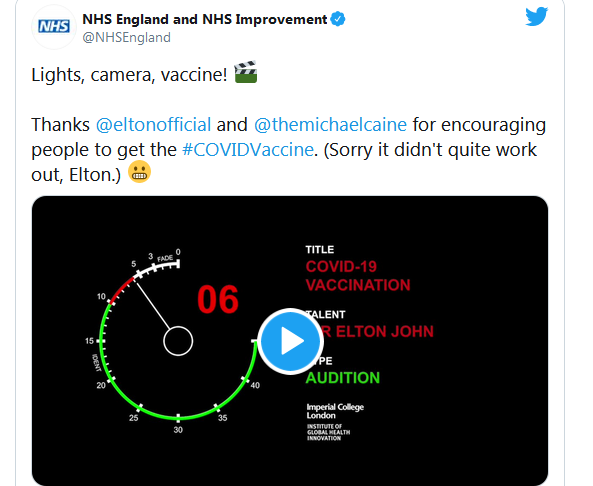Click the 30 mark on countdown dial
This screenshot has width=593, height=486.
click(178, 430)
